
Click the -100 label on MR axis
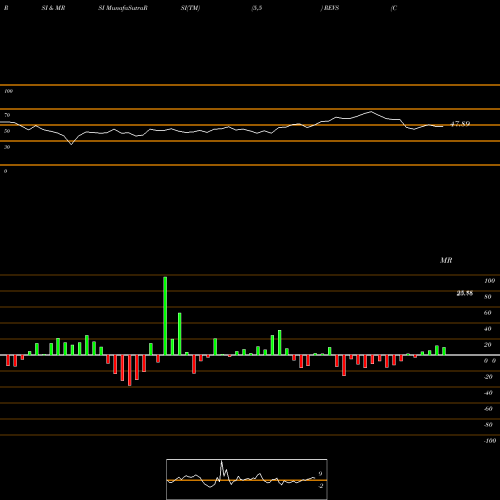pyautogui.click(x=490, y=441)
